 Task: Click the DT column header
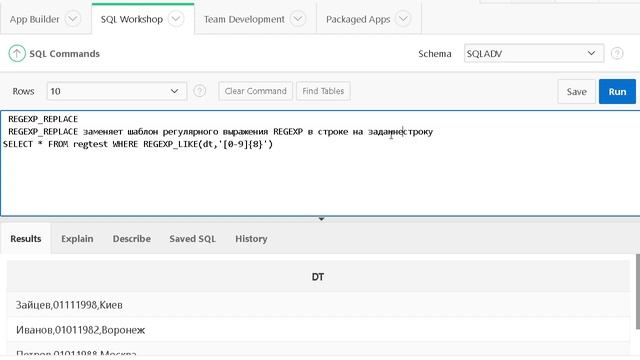point(318,277)
